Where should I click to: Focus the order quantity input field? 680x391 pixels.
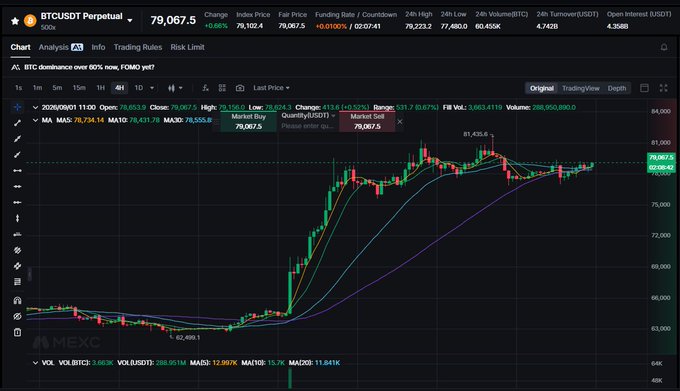click(307, 126)
